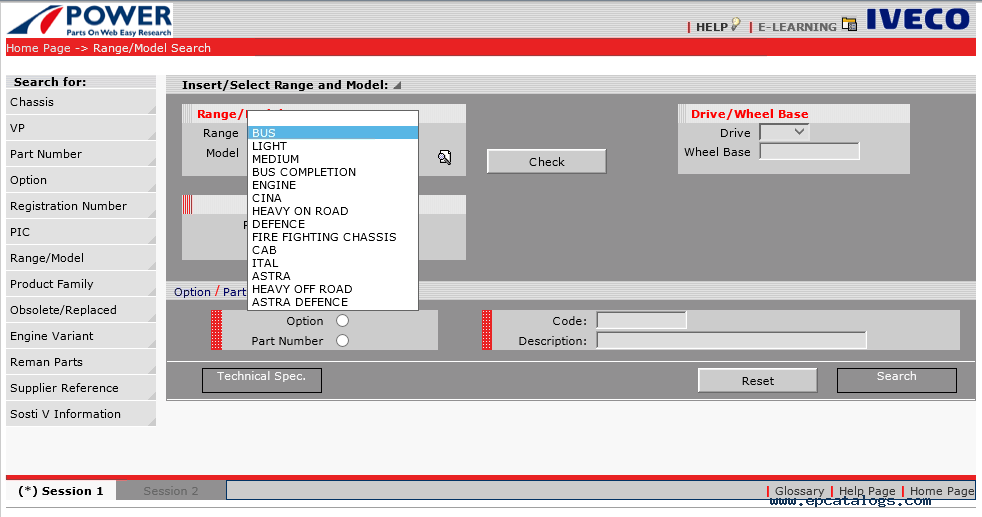The width and height of the screenshot is (982, 517).
Task: Choose BUS from the Range list
Action: coord(333,133)
